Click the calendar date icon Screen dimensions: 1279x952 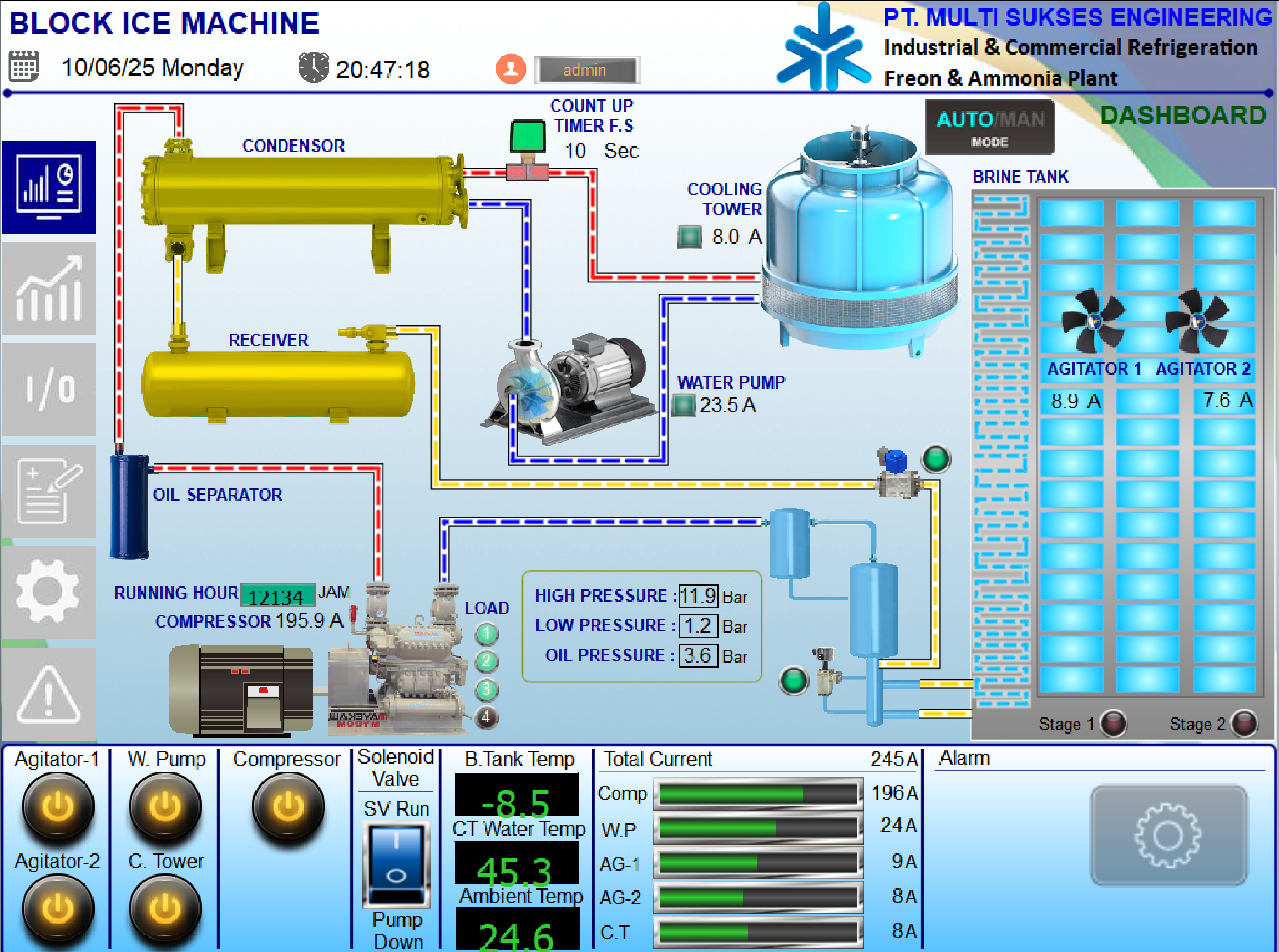[24, 66]
